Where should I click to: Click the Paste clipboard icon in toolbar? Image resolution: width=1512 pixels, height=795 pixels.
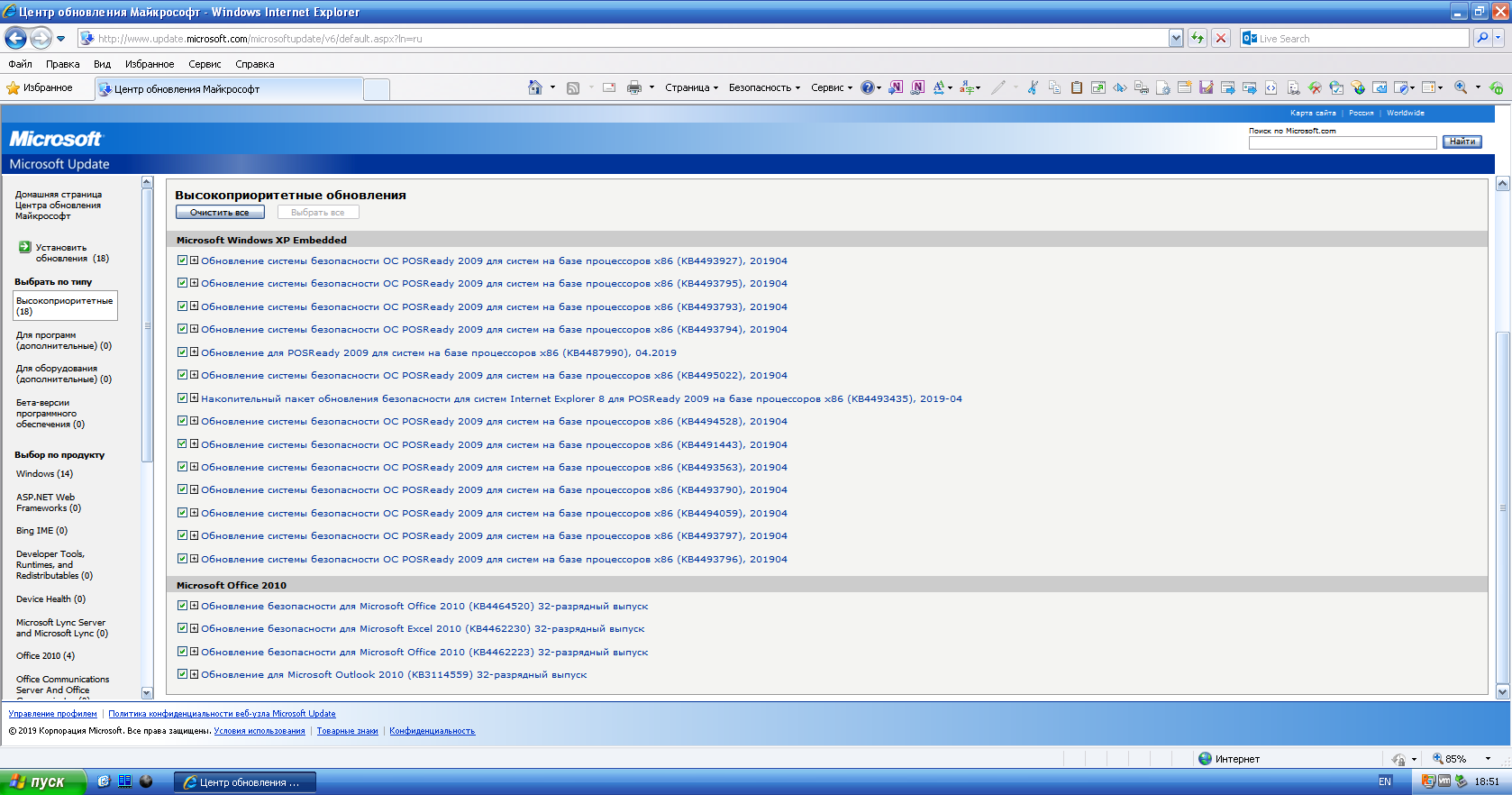click(x=1076, y=87)
